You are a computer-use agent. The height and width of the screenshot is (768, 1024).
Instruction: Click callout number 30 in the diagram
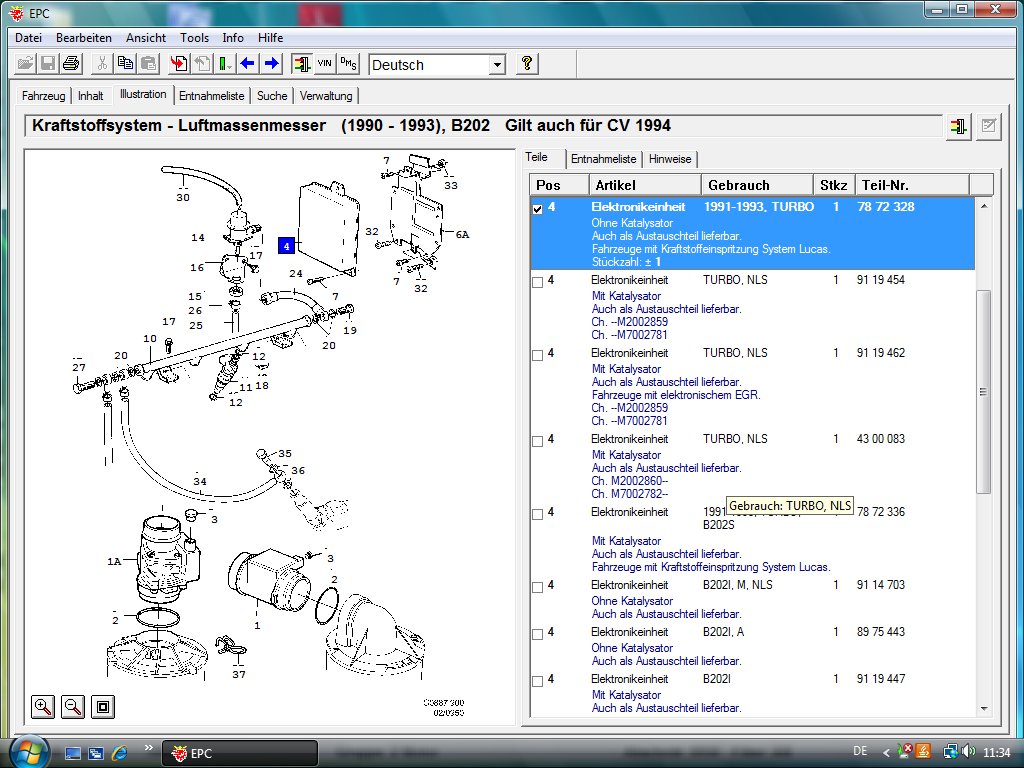pyautogui.click(x=183, y=197)
